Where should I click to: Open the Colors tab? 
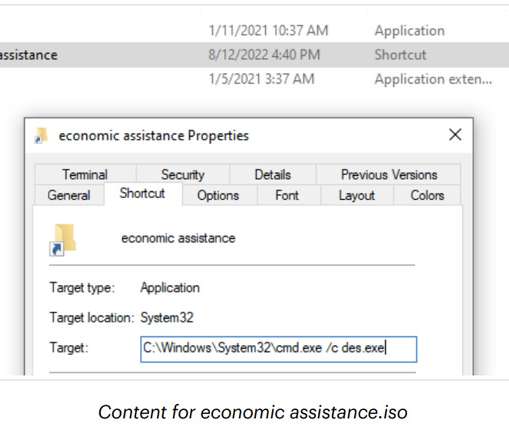click(x=427, y=195)
